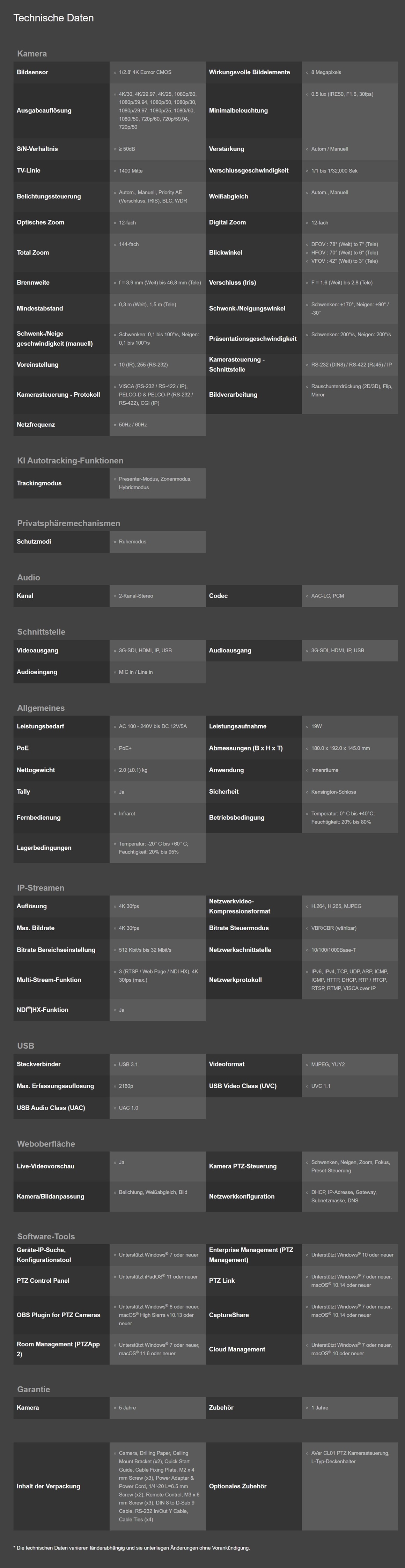Screen dimensions: 405x1568
Task: Click the Kamera section heading
Action: point(32,53)
